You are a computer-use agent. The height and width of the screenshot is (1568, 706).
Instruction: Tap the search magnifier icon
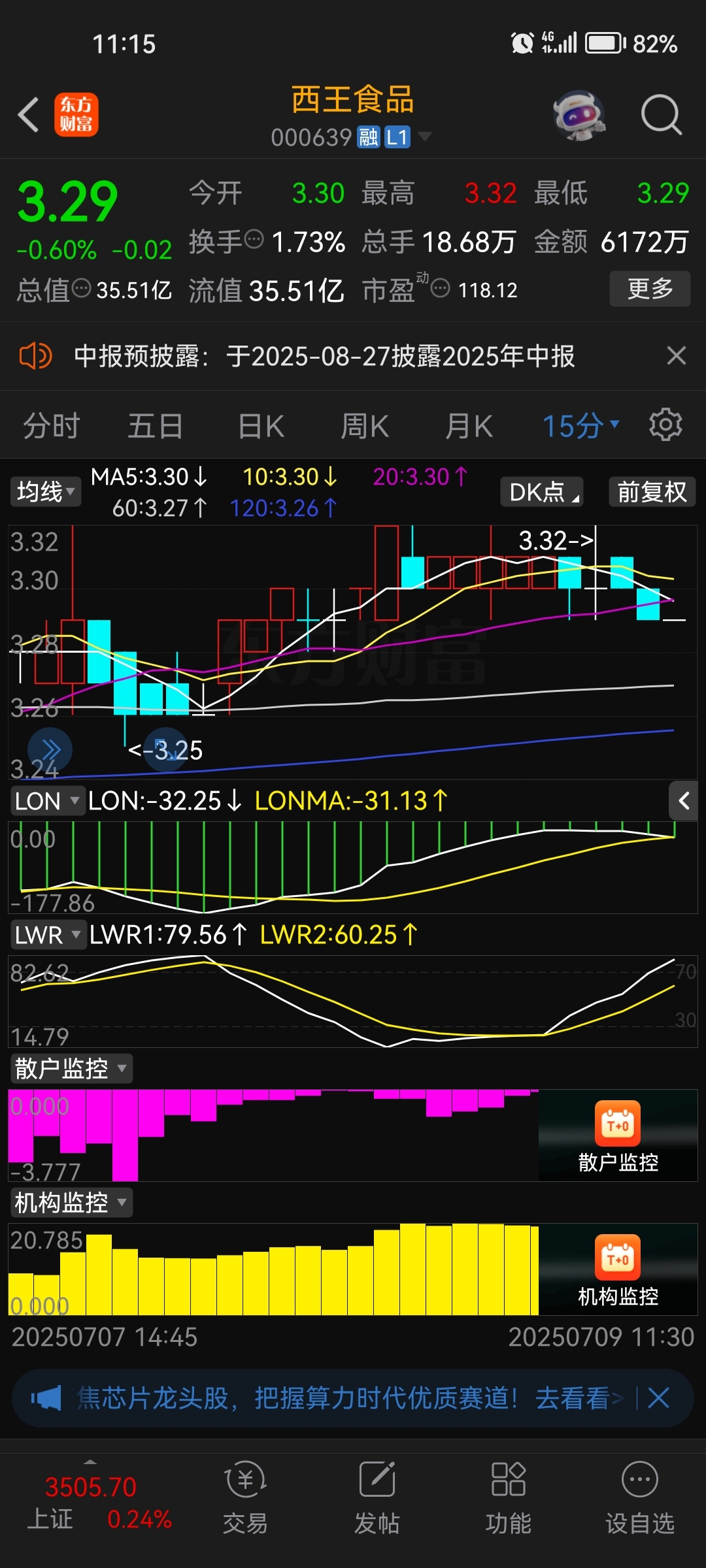(662, 115)
